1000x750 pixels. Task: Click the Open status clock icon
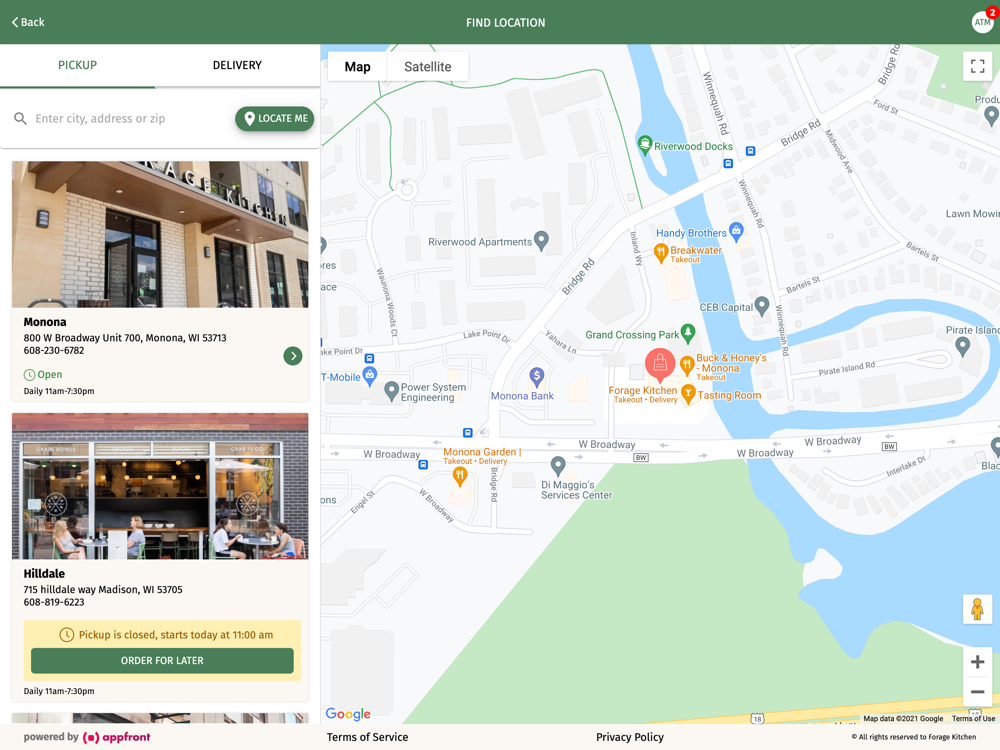[x=29, y=374]
